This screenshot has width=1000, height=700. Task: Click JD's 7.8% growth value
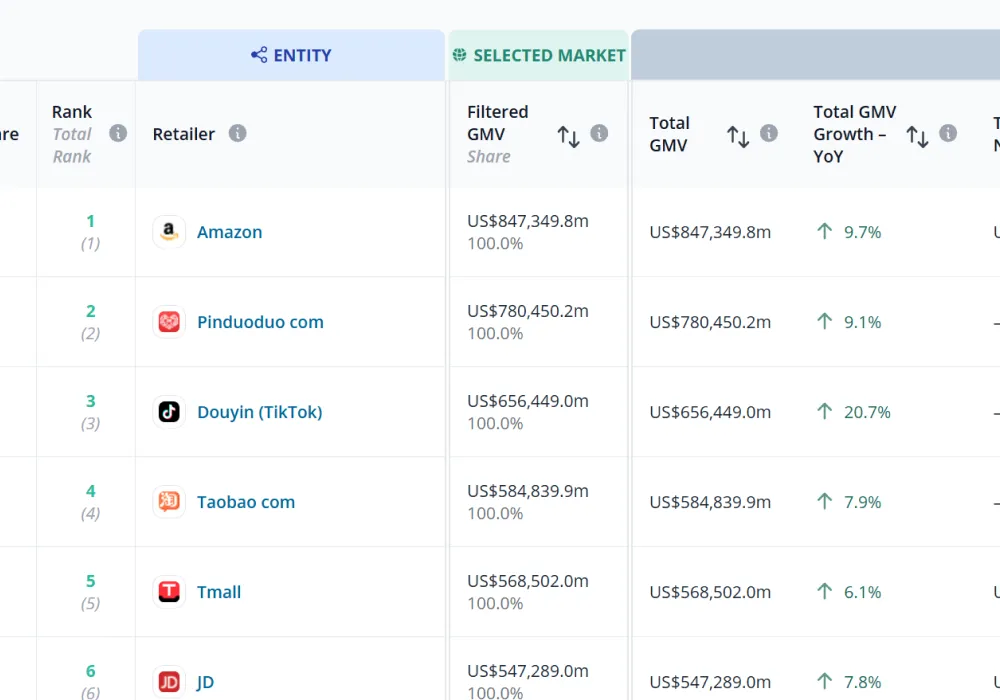[x=862, y=682]
